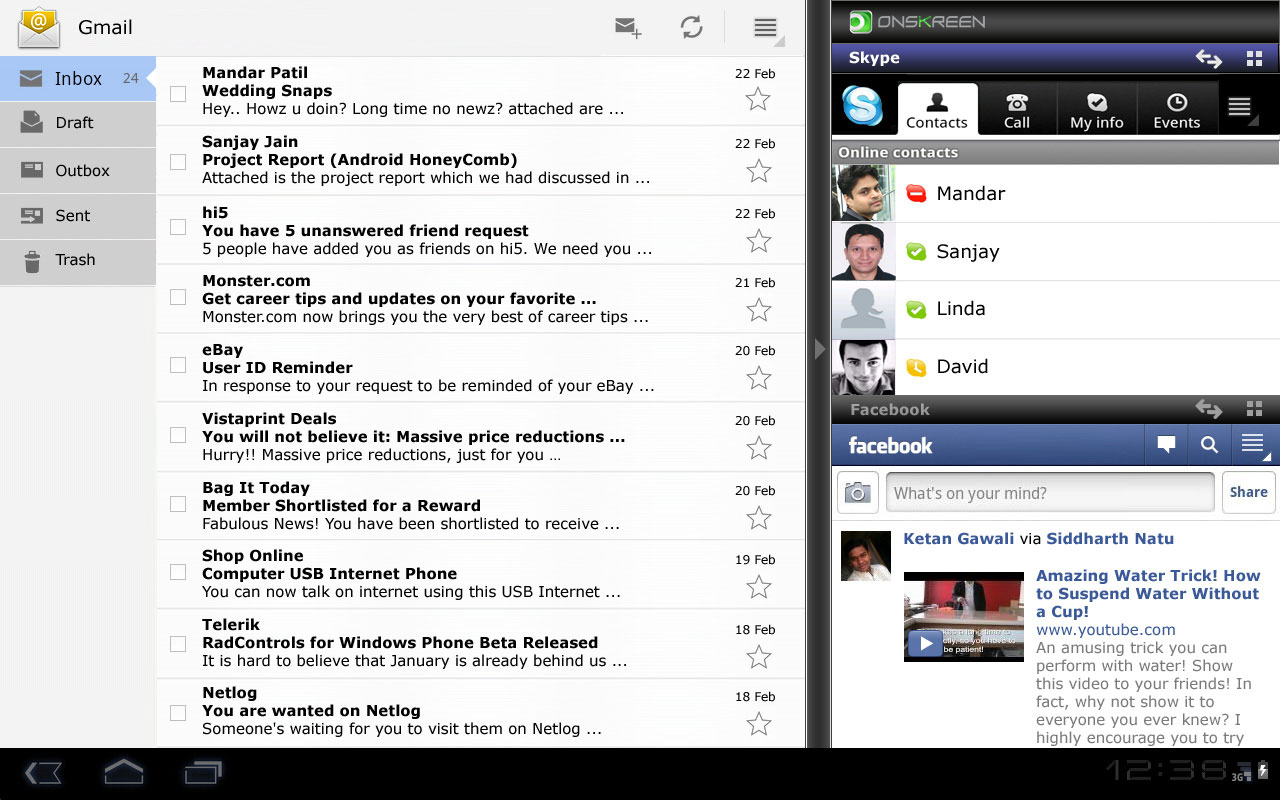Collapse the side panel with arrow handle
This screenshot has width=1280, height=800.
coord(819,349)
